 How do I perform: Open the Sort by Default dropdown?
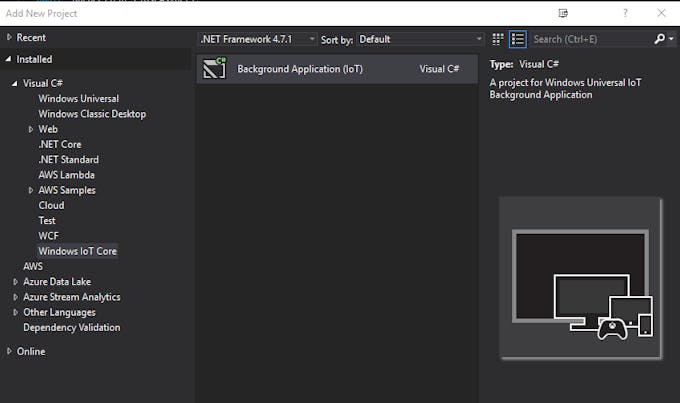(420, 39)
